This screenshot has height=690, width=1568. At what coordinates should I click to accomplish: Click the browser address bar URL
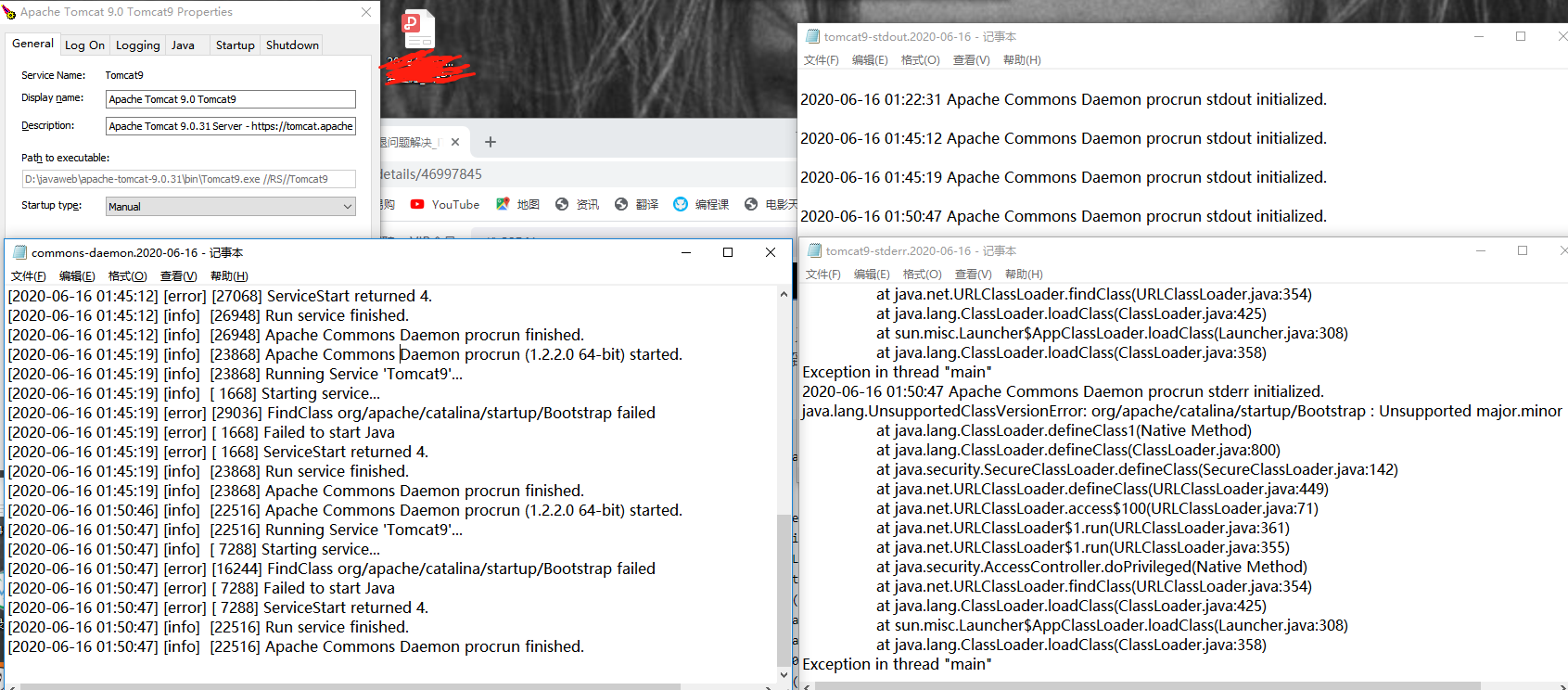431,174
